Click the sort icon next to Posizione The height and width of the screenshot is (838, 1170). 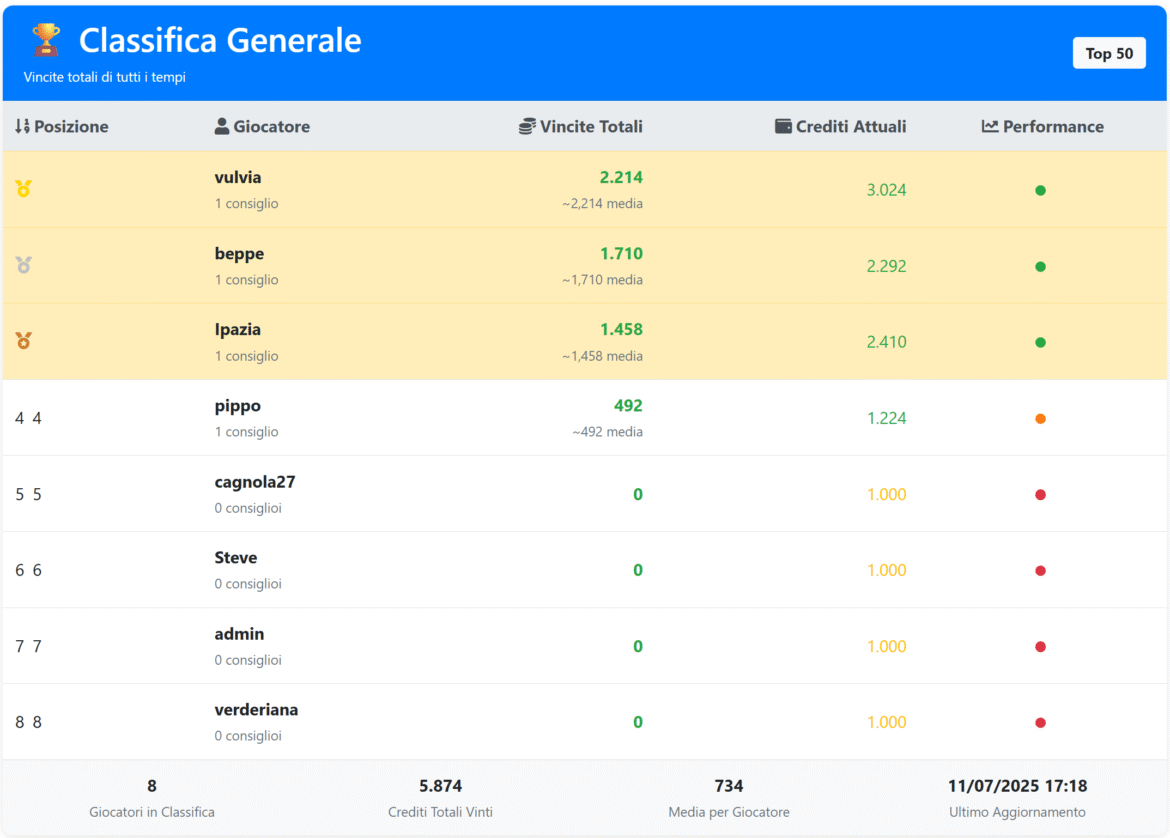(x=22, y=127)
